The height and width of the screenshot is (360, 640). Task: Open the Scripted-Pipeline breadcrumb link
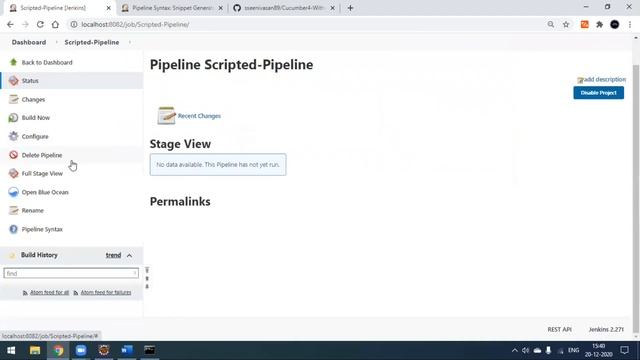pyautogui.click(x=92, y=42)
